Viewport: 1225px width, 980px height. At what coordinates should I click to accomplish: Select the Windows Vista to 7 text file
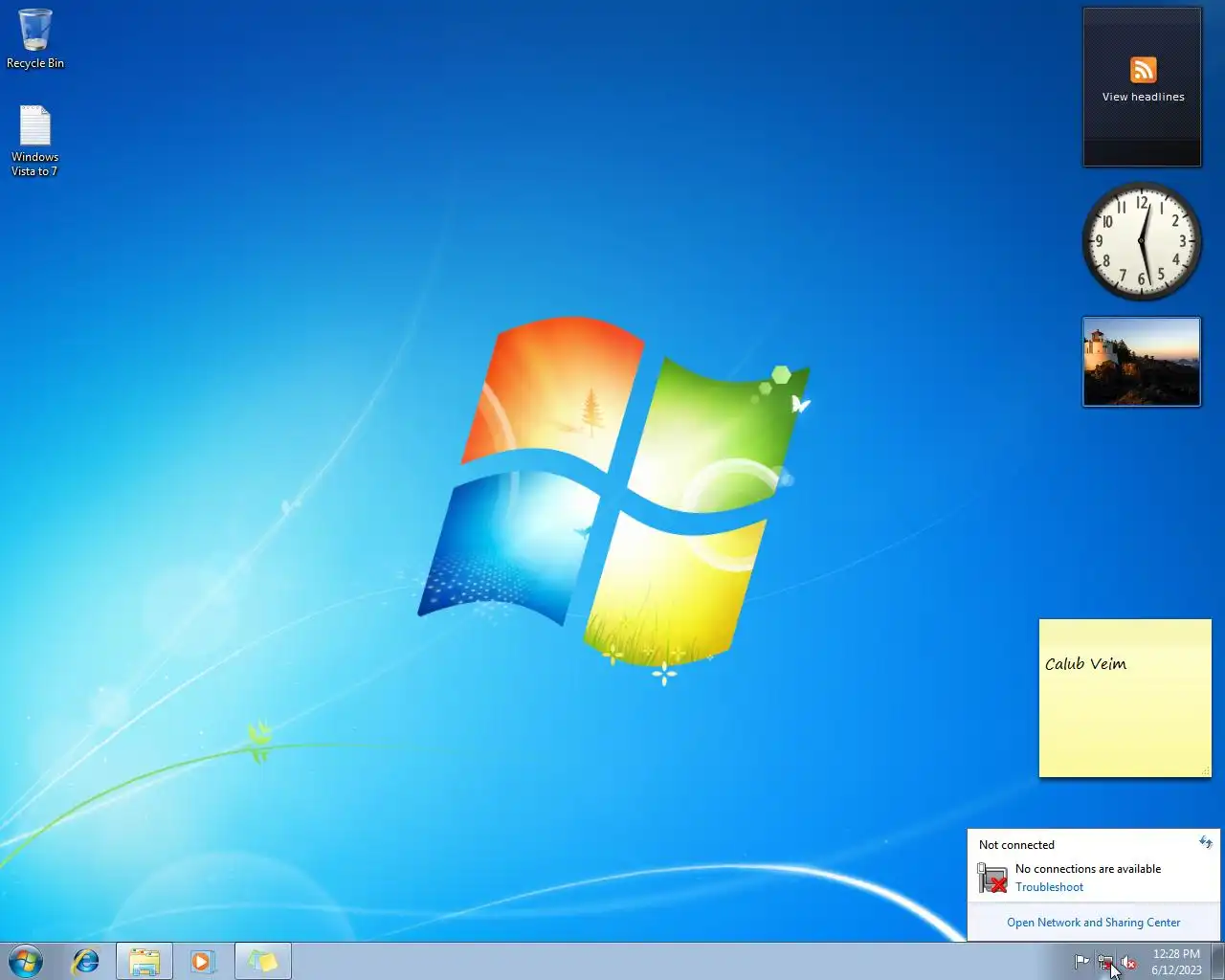34,141
